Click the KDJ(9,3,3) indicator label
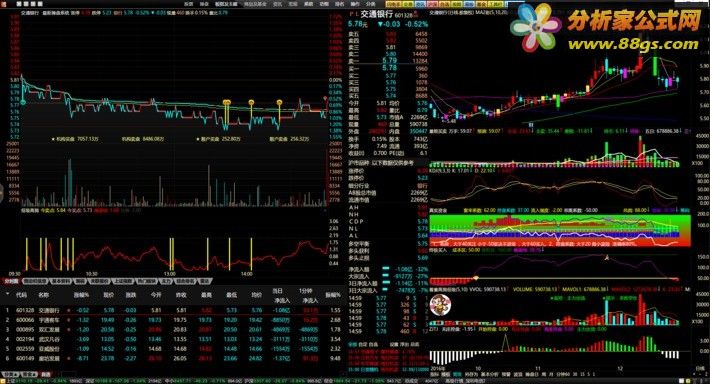Viewport: 710px width, 384px height. (440, 171)
